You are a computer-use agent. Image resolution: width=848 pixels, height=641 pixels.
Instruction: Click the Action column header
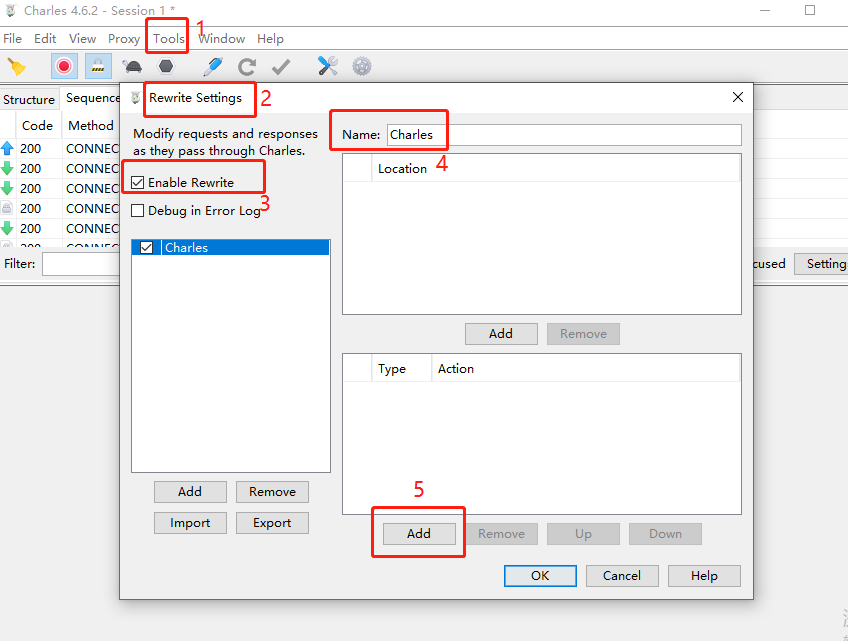585,368
